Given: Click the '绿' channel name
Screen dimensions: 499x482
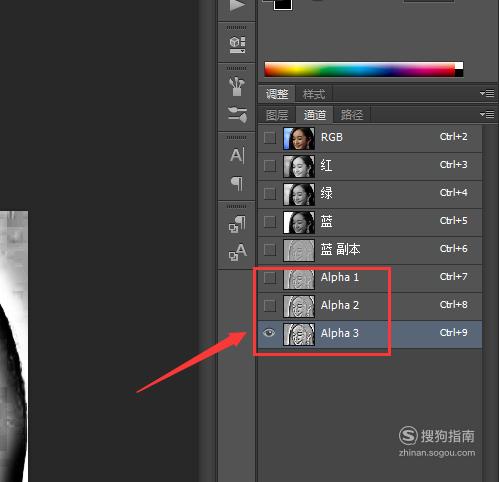Looking at the screenshot, I should pyautogui.click(x=326, y=193).
